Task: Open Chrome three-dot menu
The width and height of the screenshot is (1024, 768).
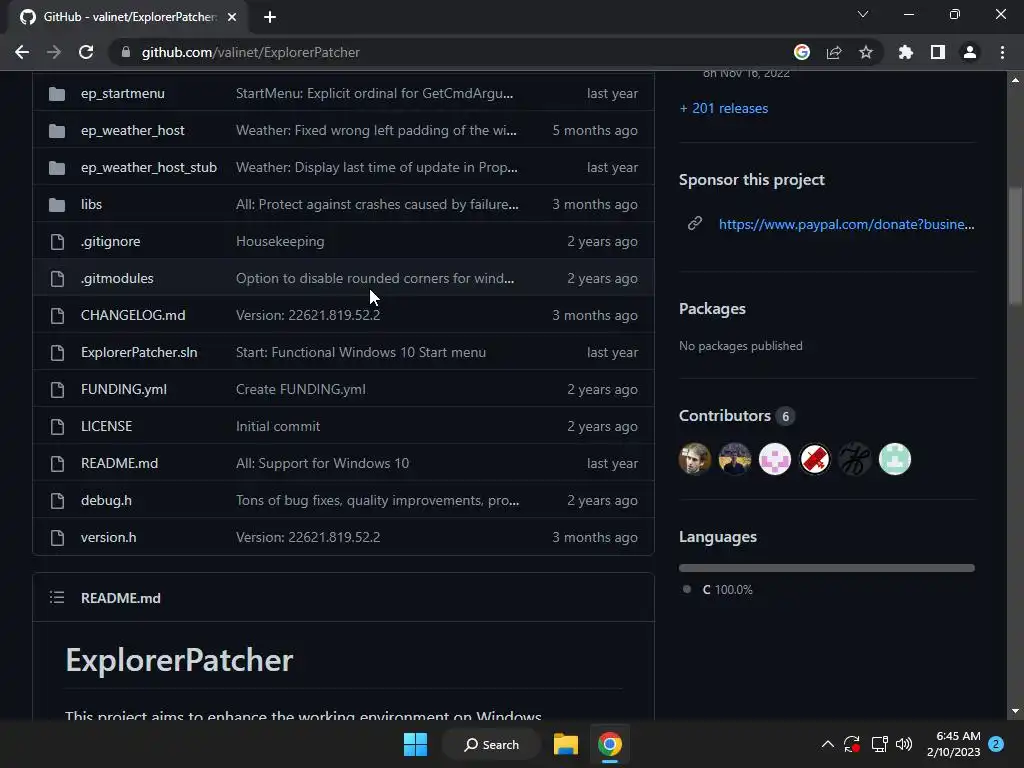Action: 1002,52
